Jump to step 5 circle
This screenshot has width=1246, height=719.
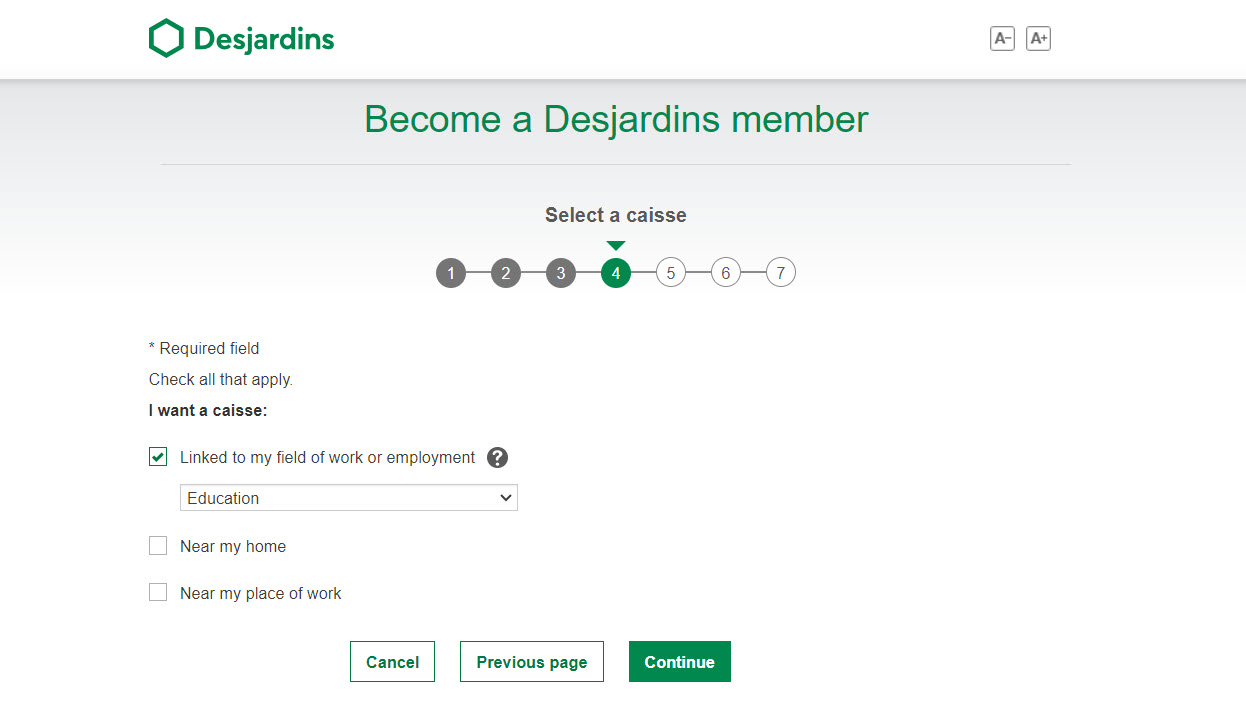(x=671, y=273)
